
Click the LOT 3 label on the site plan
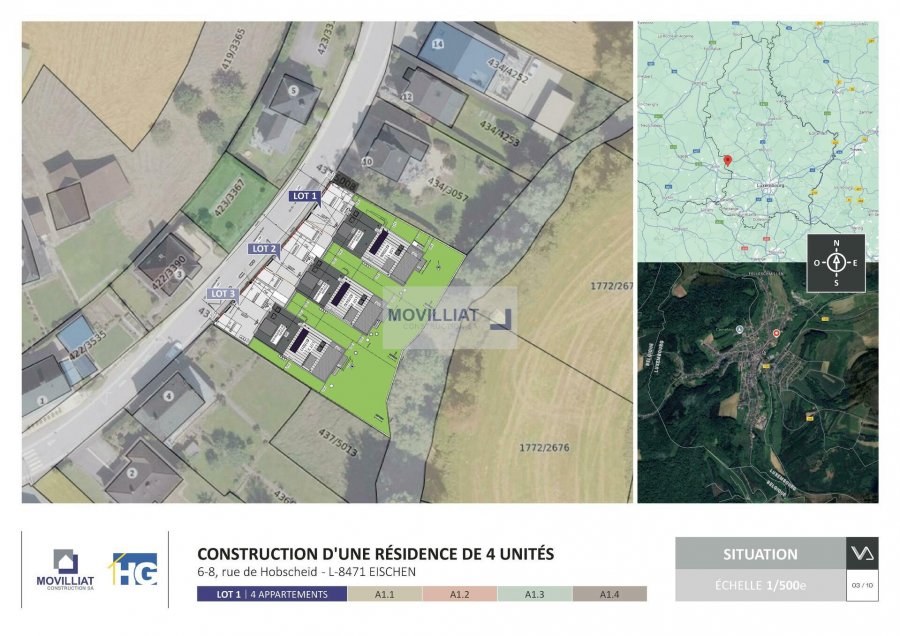point(223,294)
